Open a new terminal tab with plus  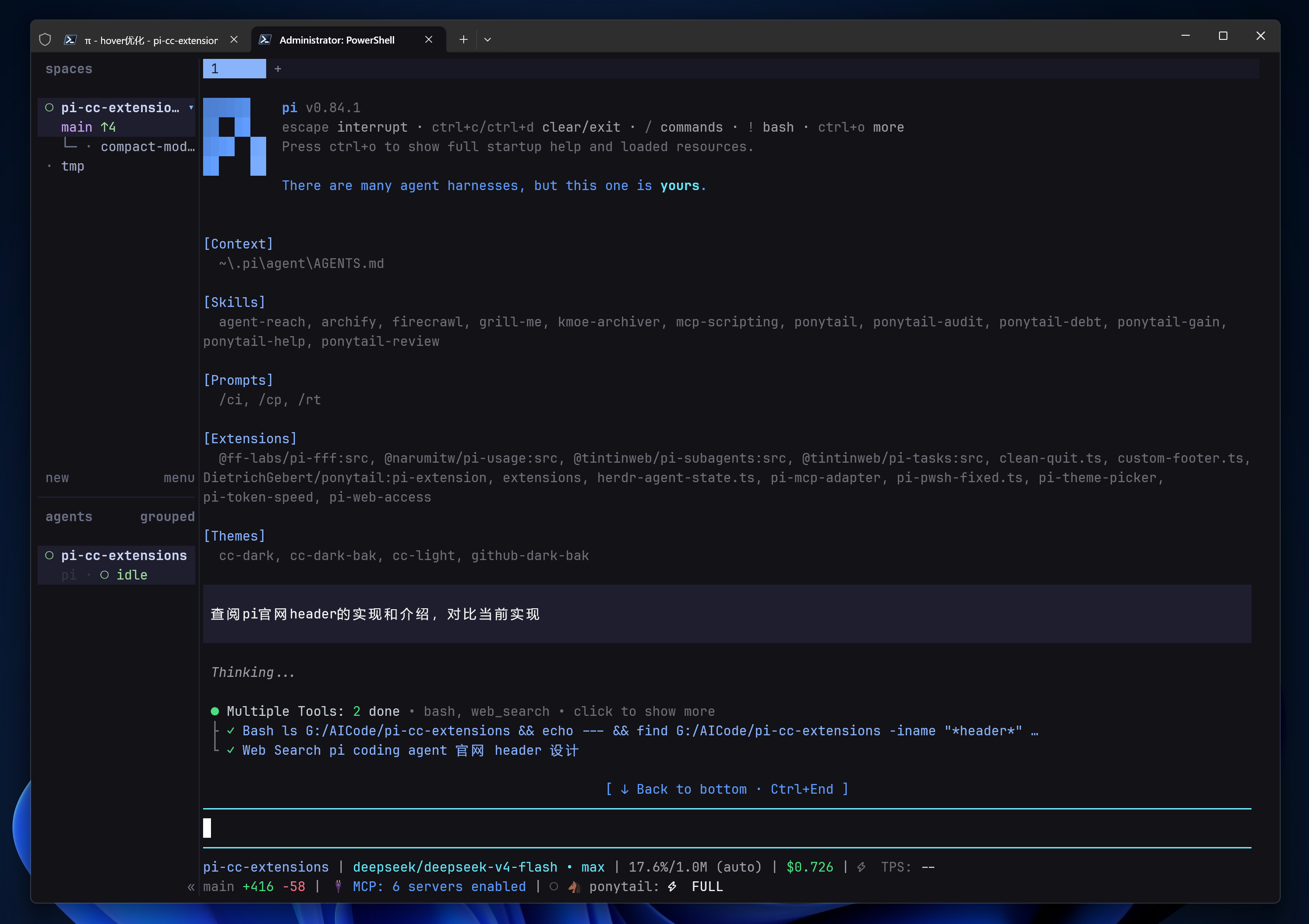coord(464,39)
